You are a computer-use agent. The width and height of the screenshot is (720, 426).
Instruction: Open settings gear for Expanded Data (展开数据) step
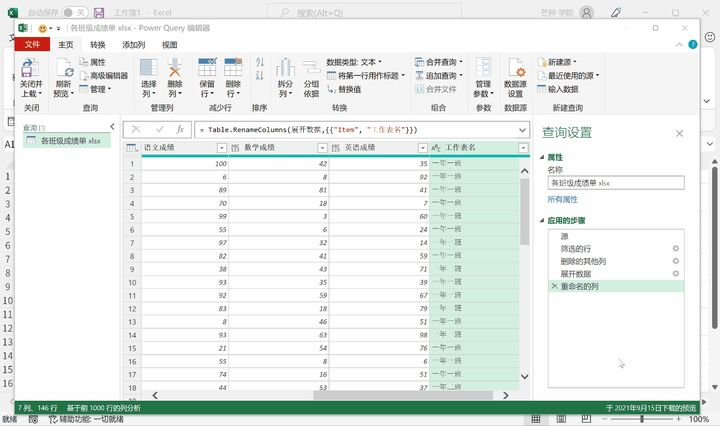click(675, 274)
